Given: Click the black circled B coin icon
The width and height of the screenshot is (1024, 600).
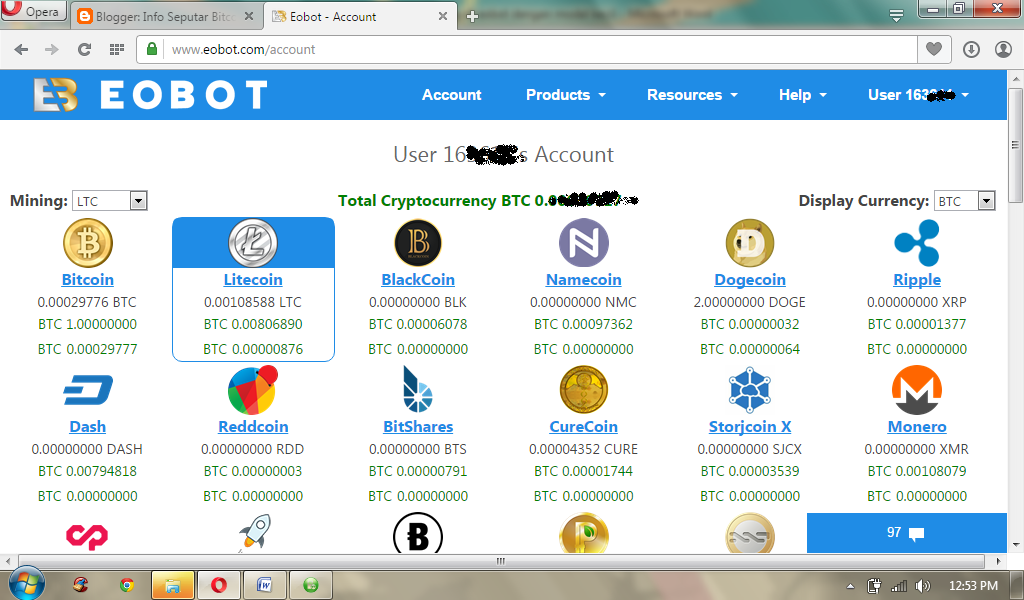Looking at the screenshot, I should tap(418, 533).
